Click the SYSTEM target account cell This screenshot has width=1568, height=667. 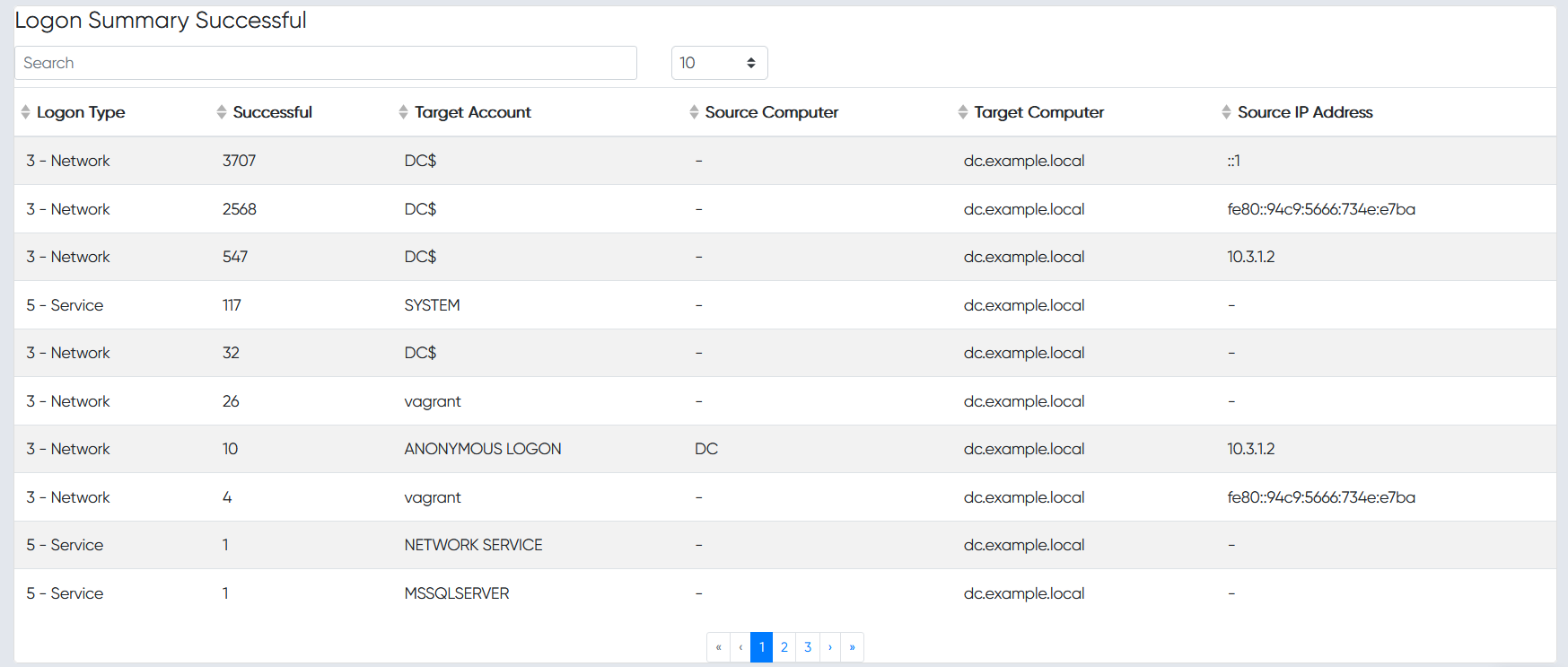(x=432, y=305)
